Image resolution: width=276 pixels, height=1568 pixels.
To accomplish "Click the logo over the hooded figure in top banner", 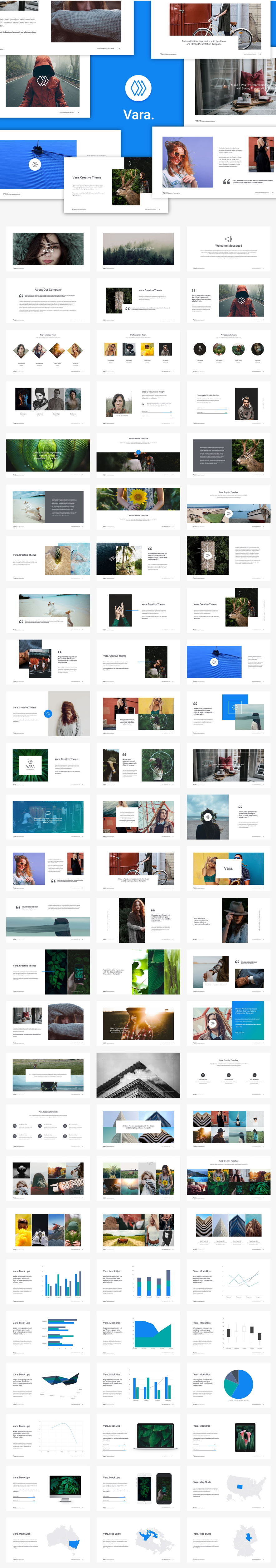I will coord(42,81).
